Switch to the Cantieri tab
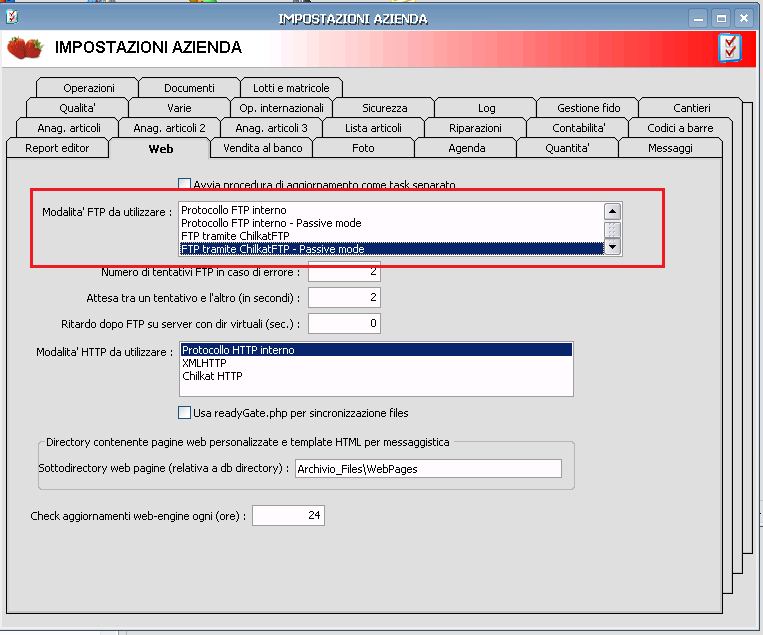The width and height of the screenshot is (763, 635). coord(691,108)
